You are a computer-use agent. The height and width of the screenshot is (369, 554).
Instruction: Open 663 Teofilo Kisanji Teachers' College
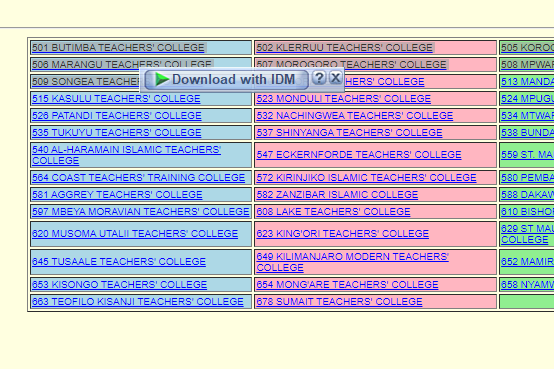[x=138, y=301]
